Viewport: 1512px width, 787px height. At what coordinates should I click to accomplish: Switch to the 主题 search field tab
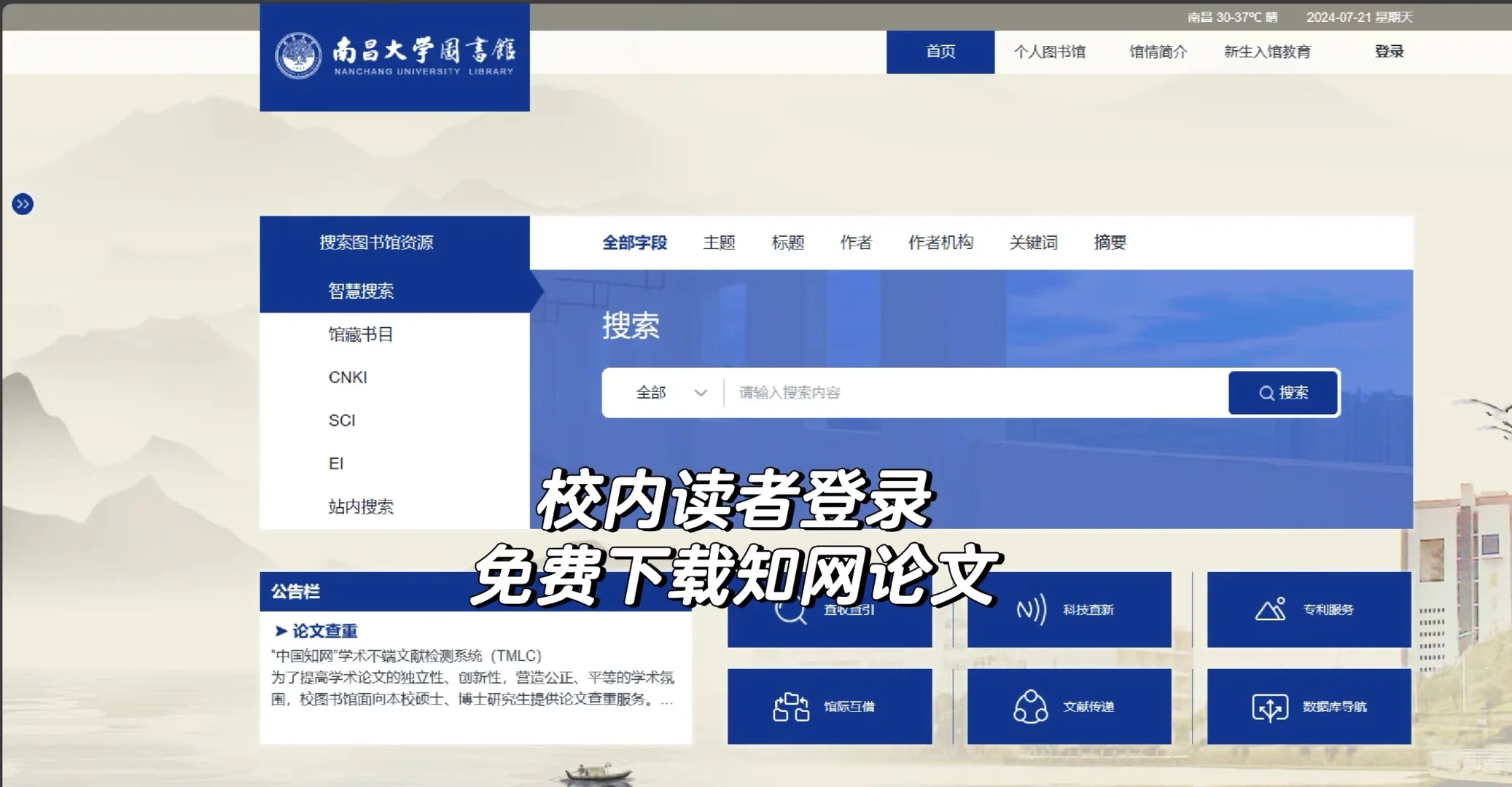click(x=720, y=243)
